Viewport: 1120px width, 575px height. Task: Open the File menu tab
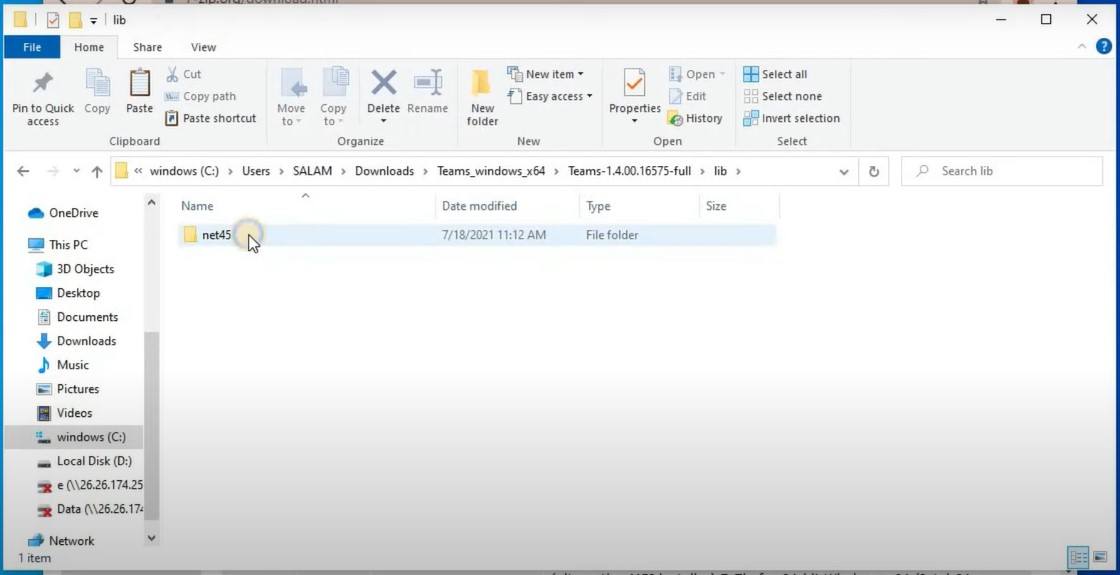32,47
